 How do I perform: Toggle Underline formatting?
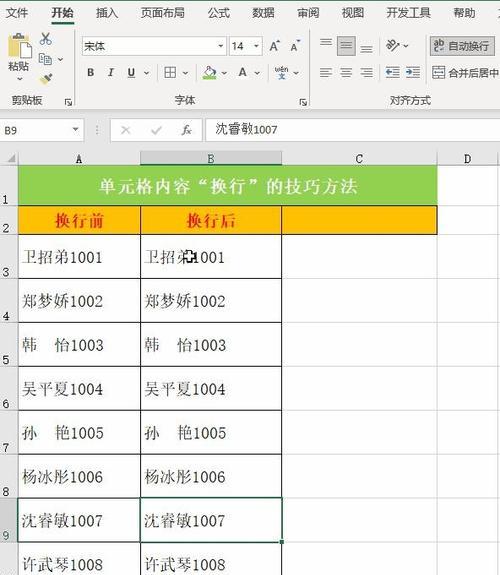click(x=131, y=73)
